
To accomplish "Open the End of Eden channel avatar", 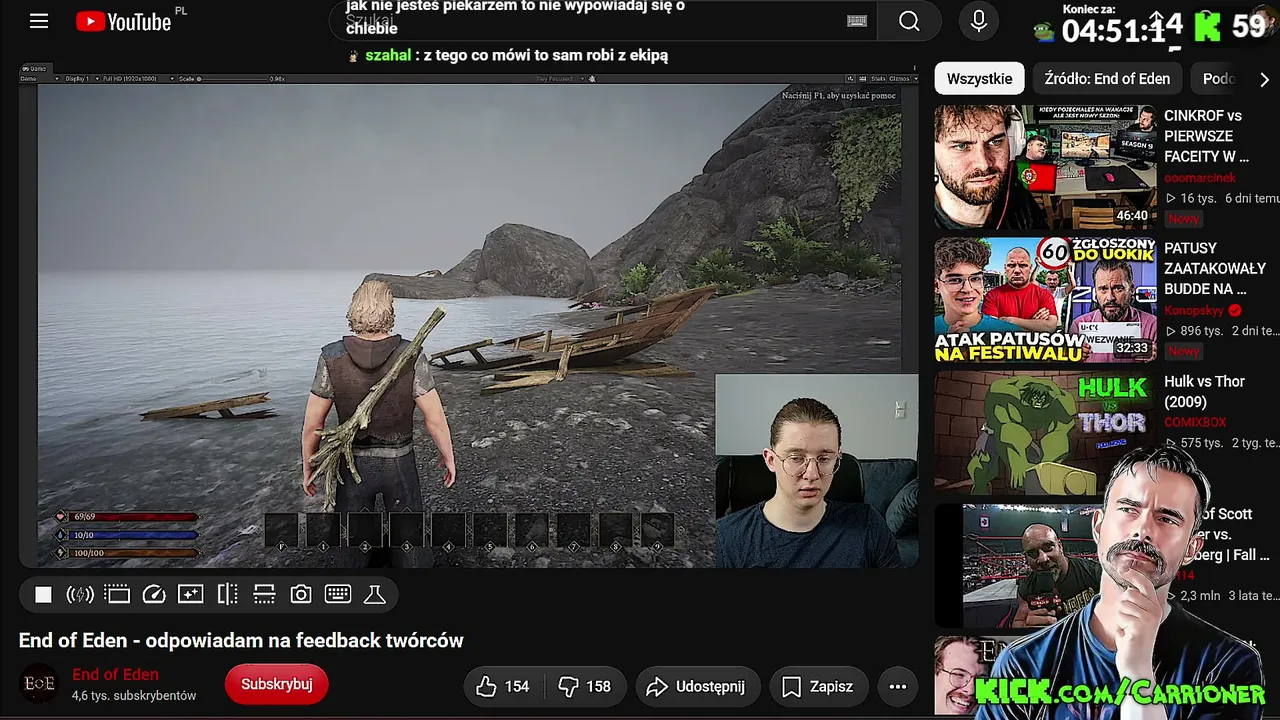I will coord(40,684).
